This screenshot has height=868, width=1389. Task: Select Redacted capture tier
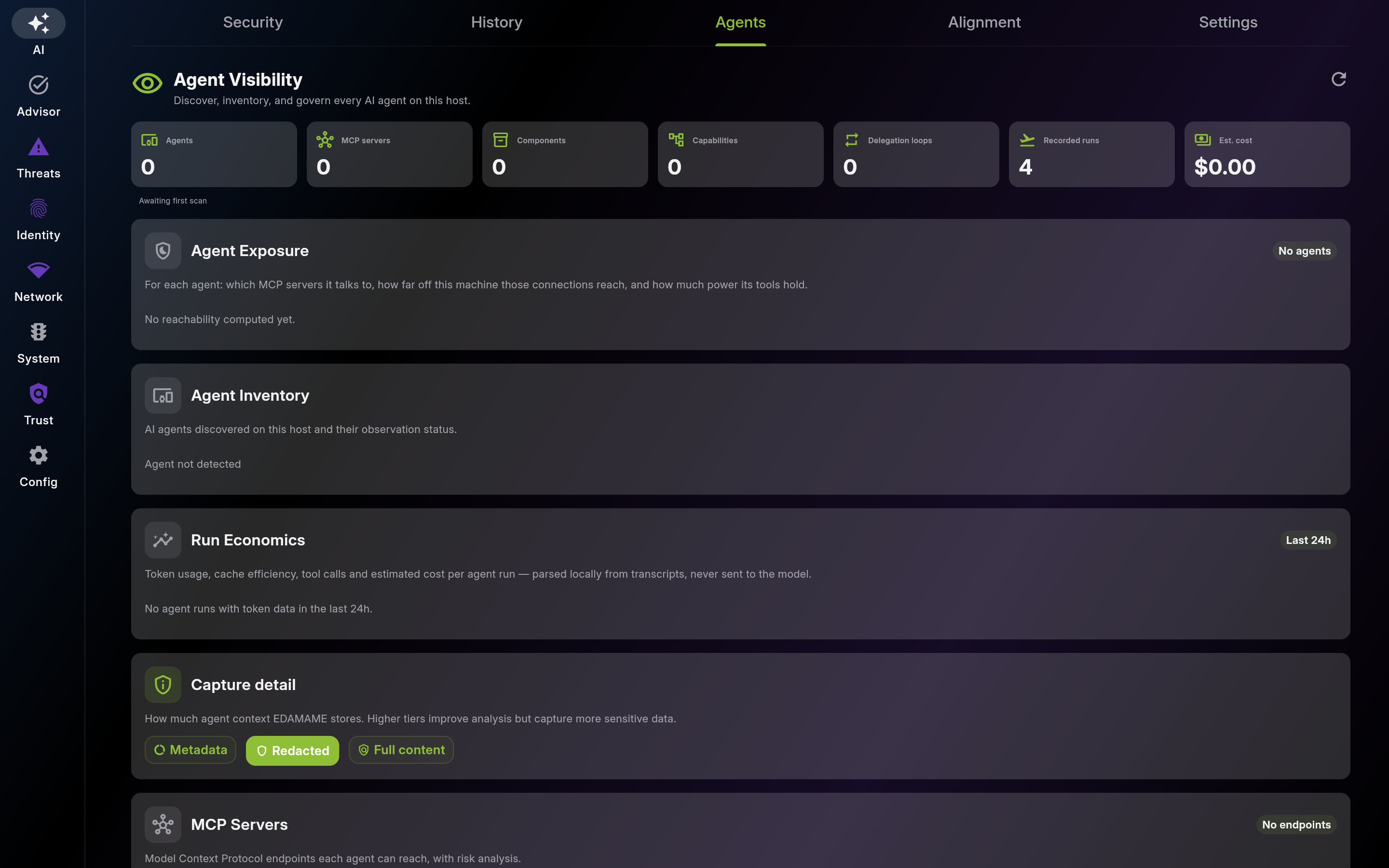(293, 750)
